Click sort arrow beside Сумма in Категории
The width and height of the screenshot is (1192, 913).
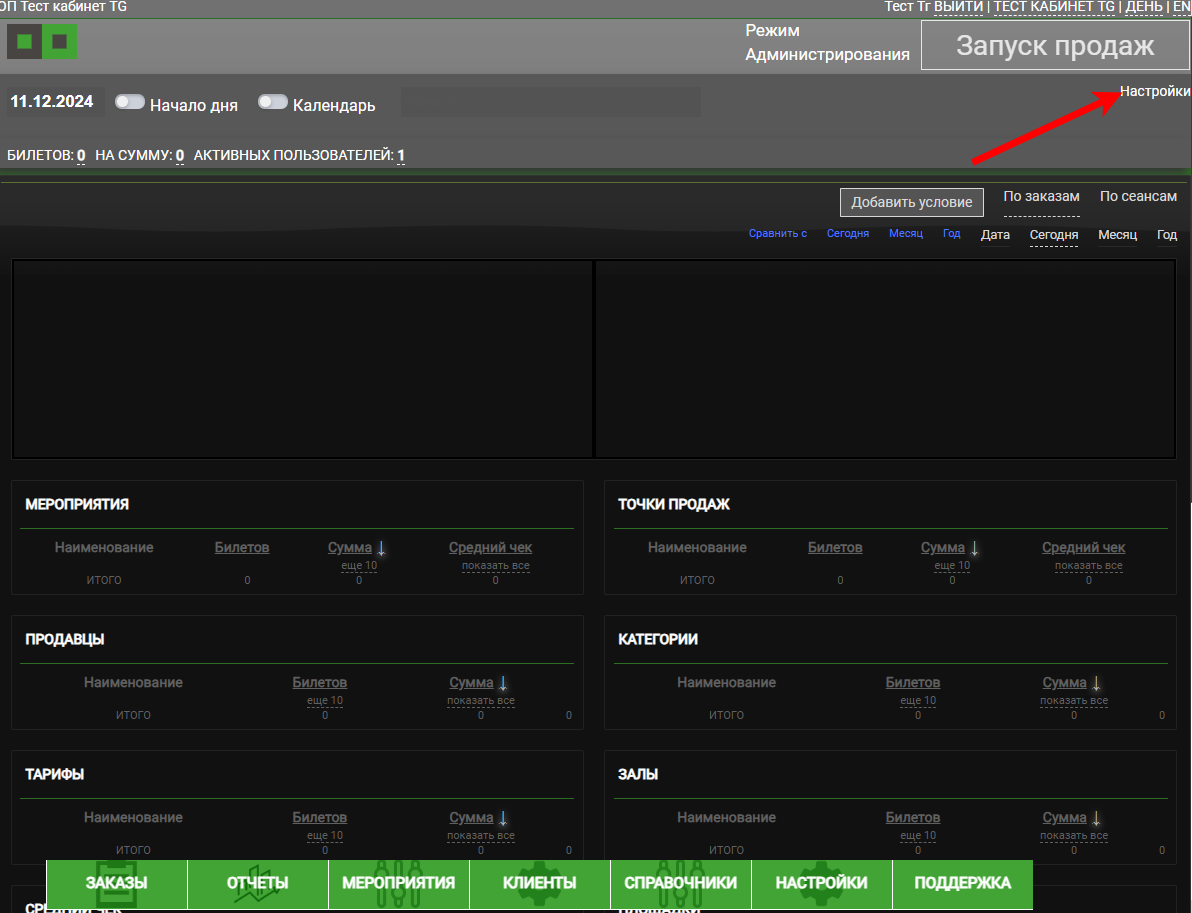[x=1096, y=683]
